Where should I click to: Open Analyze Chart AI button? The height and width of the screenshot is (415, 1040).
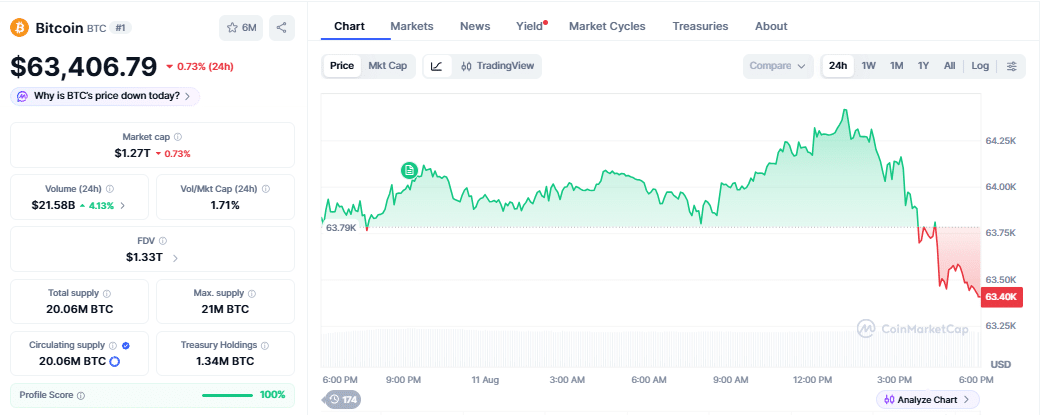pos(927,400)
